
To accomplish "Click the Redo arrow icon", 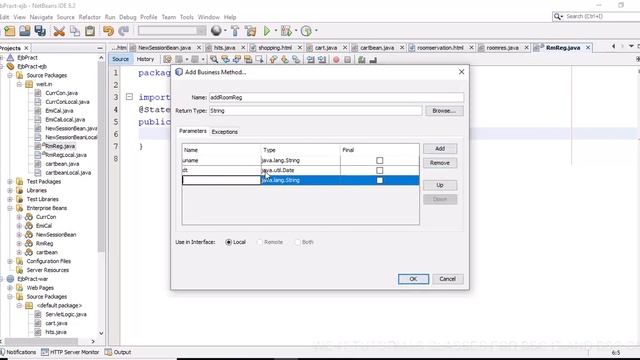I will click(x=123, y=31).
